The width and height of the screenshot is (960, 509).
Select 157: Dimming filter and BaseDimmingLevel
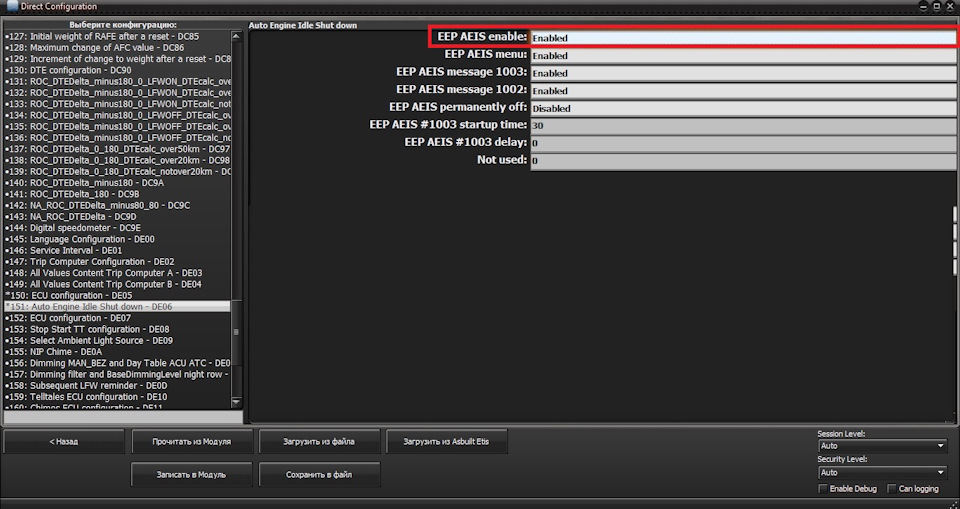[x=117, y=374]
